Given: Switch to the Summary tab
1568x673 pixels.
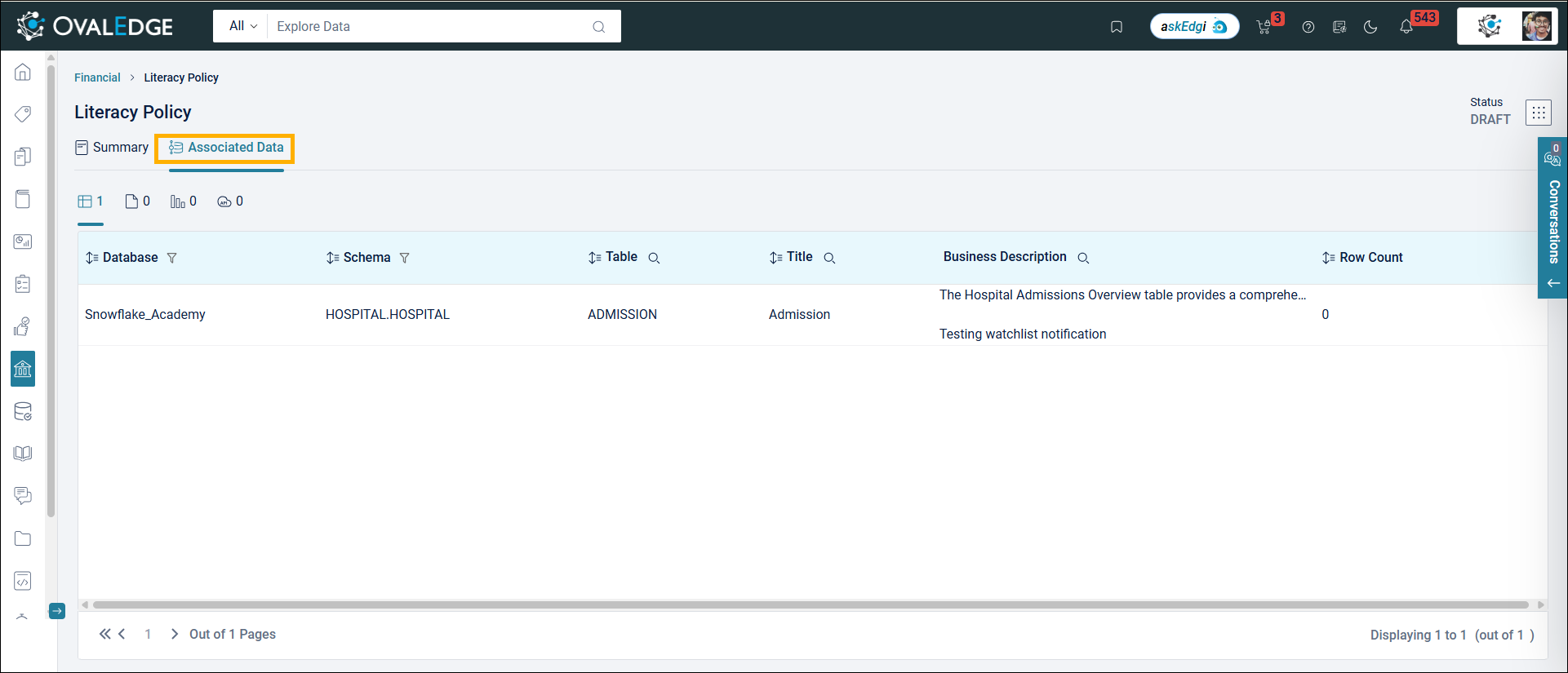Looking at the screenshot, I should [x=112, y=148].
